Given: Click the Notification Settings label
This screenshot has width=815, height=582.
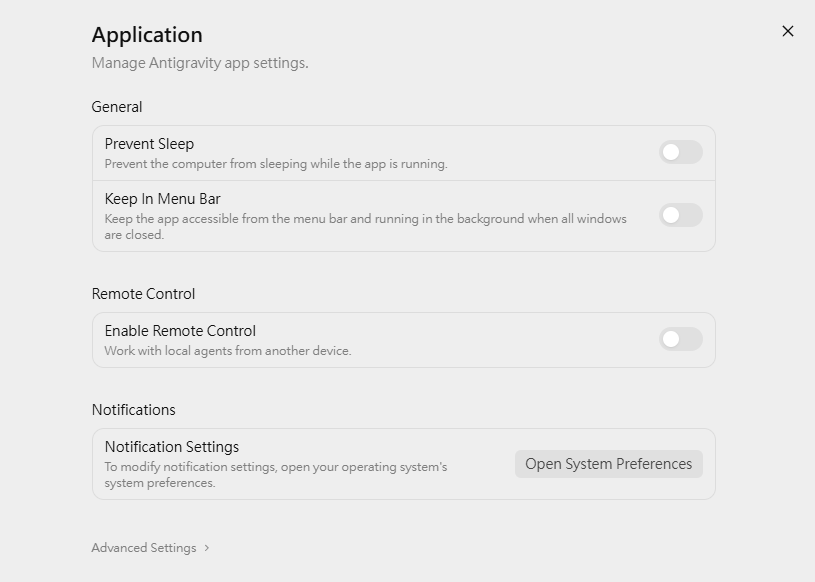Looking at the screenshot, I should tap(172, 446).
